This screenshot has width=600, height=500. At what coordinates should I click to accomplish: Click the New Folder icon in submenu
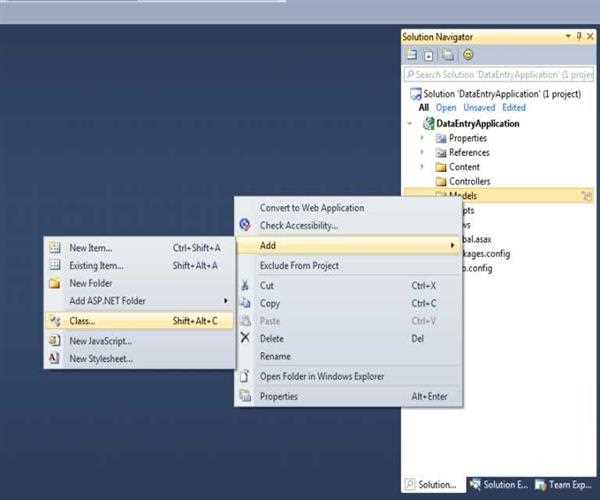coord(54,283)
